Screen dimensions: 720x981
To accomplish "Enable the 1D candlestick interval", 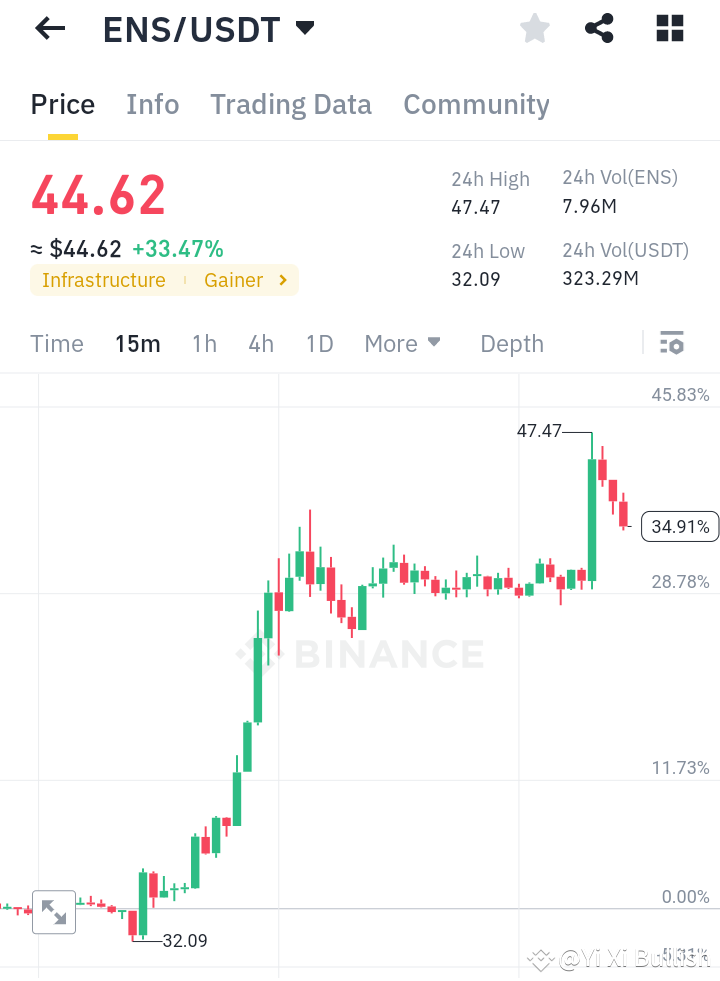I will click(x=319, y=343).
